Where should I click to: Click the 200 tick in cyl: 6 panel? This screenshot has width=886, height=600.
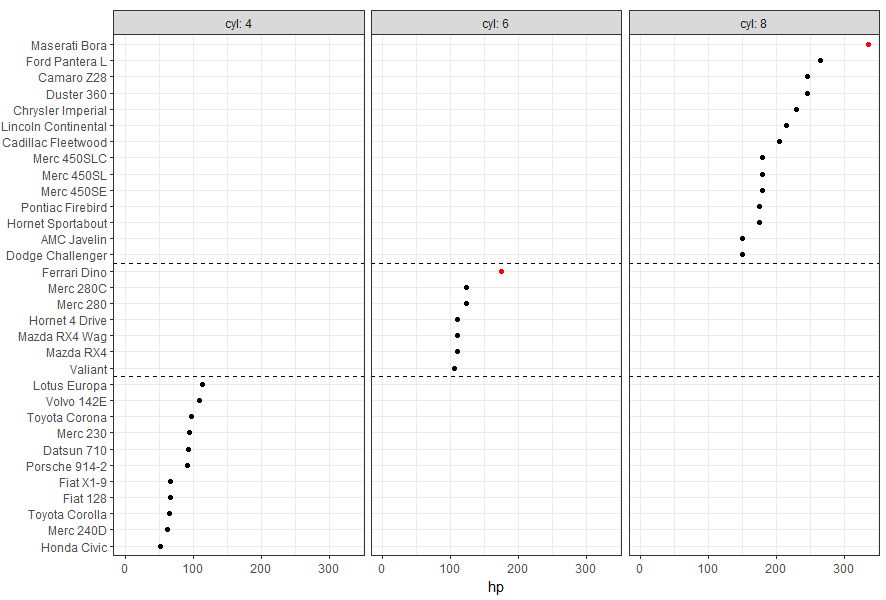(518, 568)
